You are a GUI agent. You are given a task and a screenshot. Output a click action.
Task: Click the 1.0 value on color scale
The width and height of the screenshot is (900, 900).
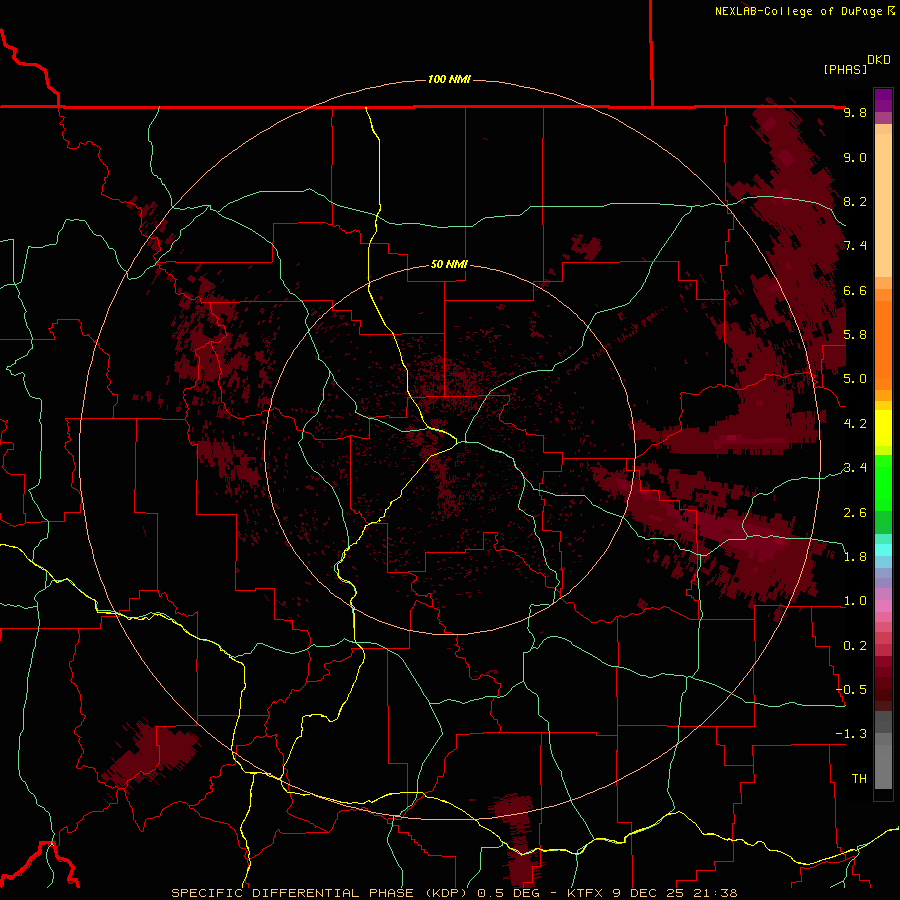(855, 601)
